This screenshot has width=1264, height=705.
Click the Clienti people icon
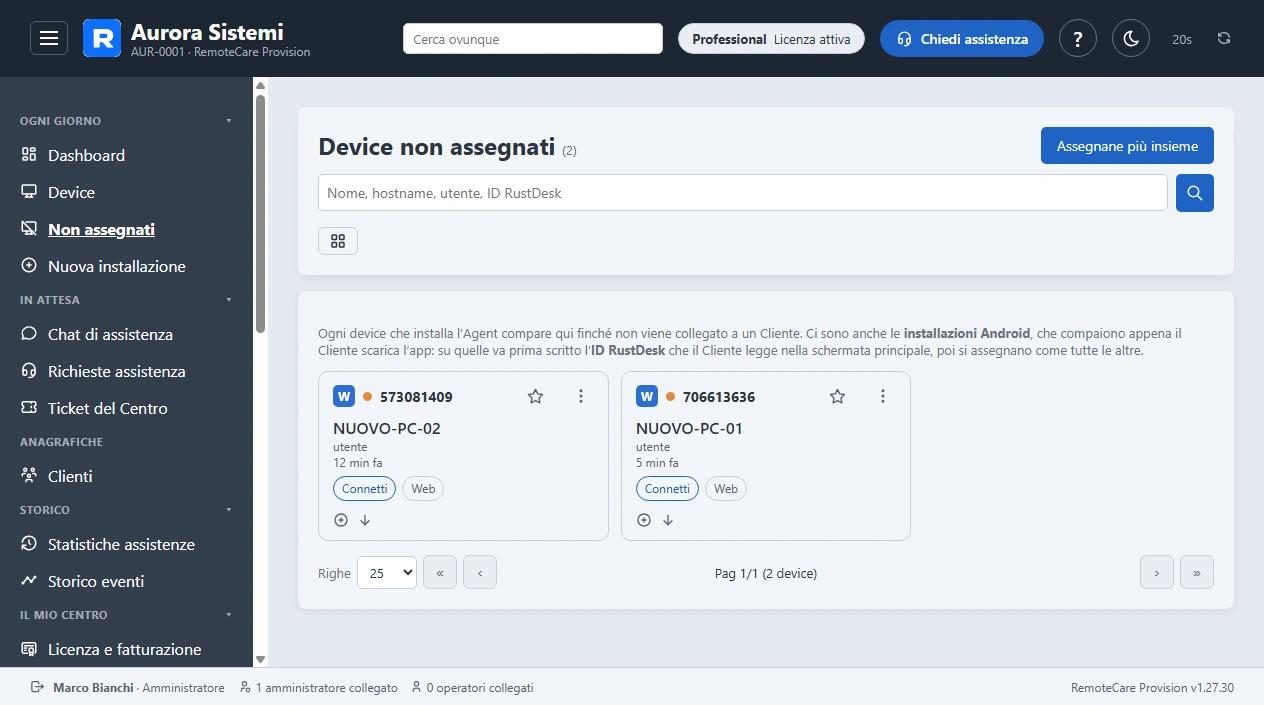pos(29,476)
